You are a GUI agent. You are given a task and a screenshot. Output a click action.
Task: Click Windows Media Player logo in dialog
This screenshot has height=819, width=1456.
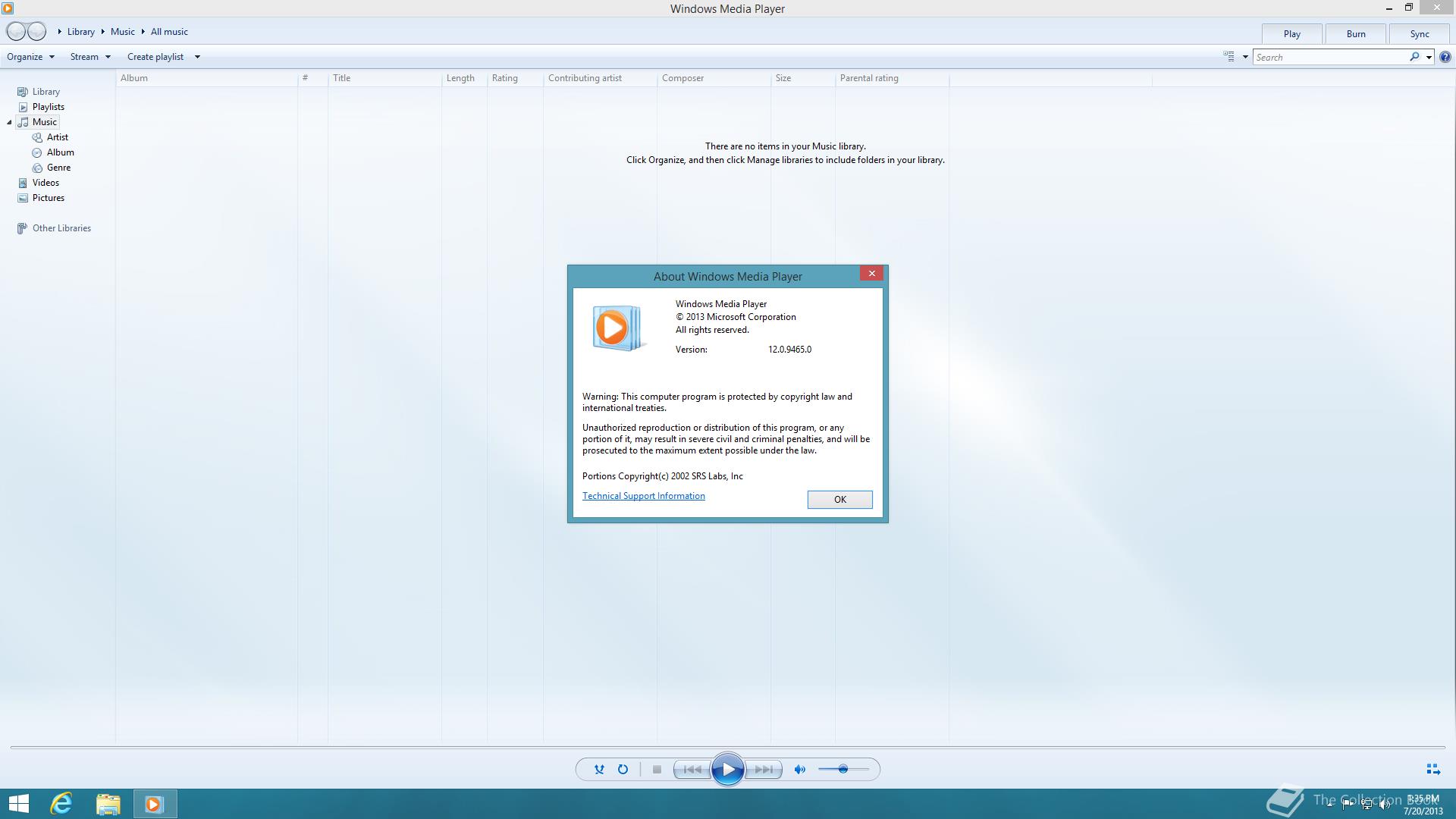click(619, 328)
